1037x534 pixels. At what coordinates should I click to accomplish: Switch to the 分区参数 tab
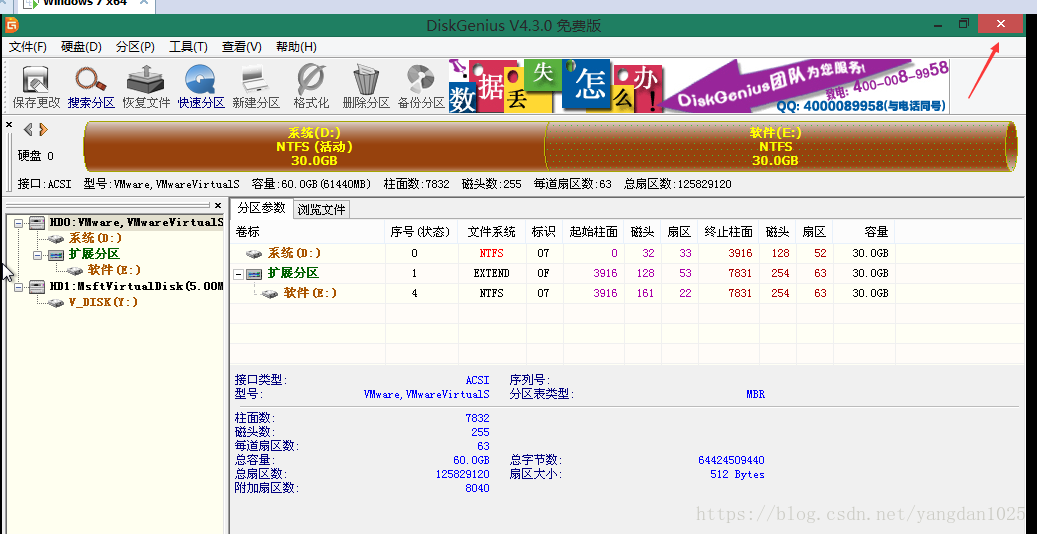tap(261, 208)
